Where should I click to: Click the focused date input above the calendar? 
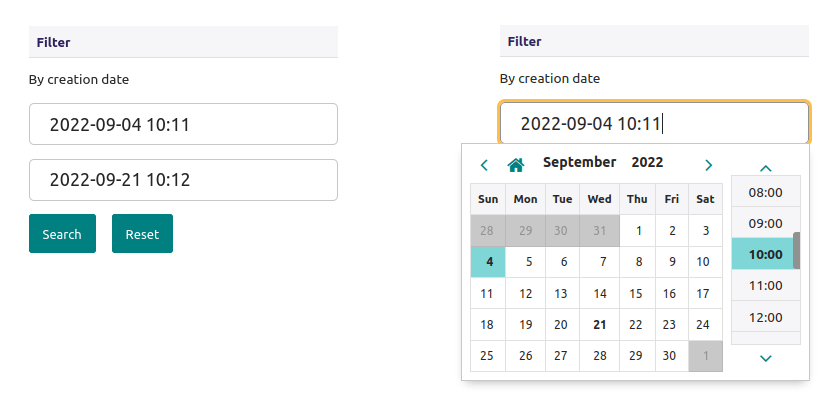(x=654, y=124)
